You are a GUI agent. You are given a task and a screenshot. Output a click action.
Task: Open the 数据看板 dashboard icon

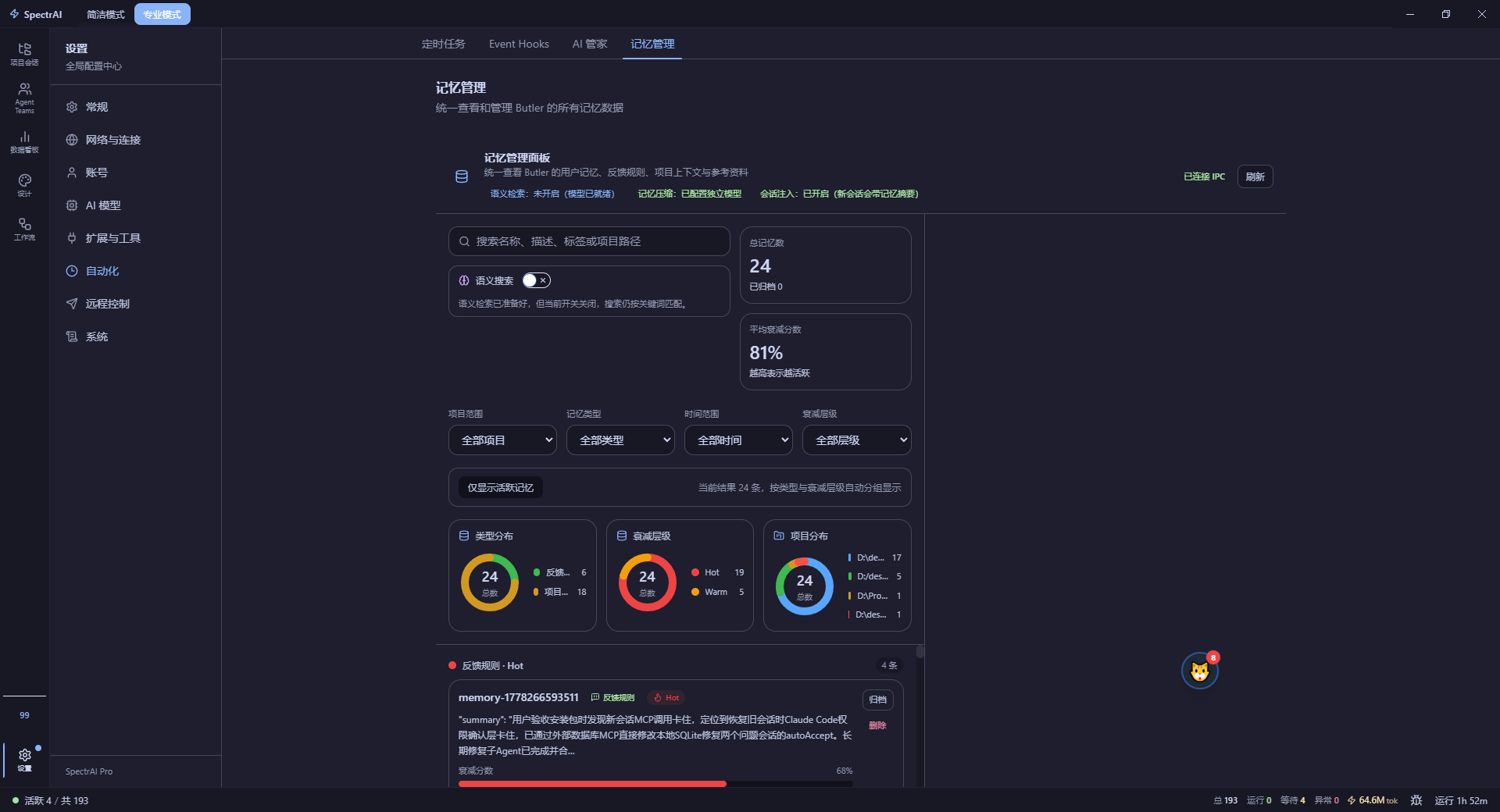pos(24,142)
